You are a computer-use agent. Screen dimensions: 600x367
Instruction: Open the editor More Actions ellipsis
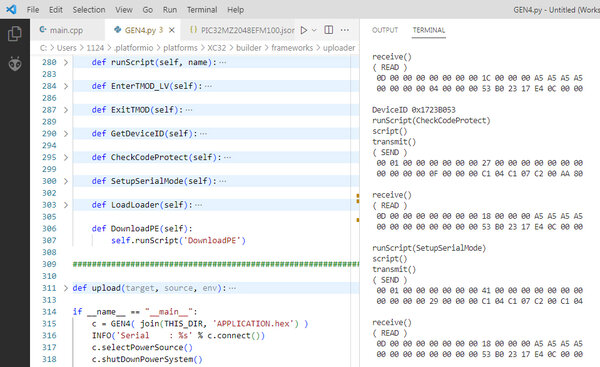coord(345,30)
